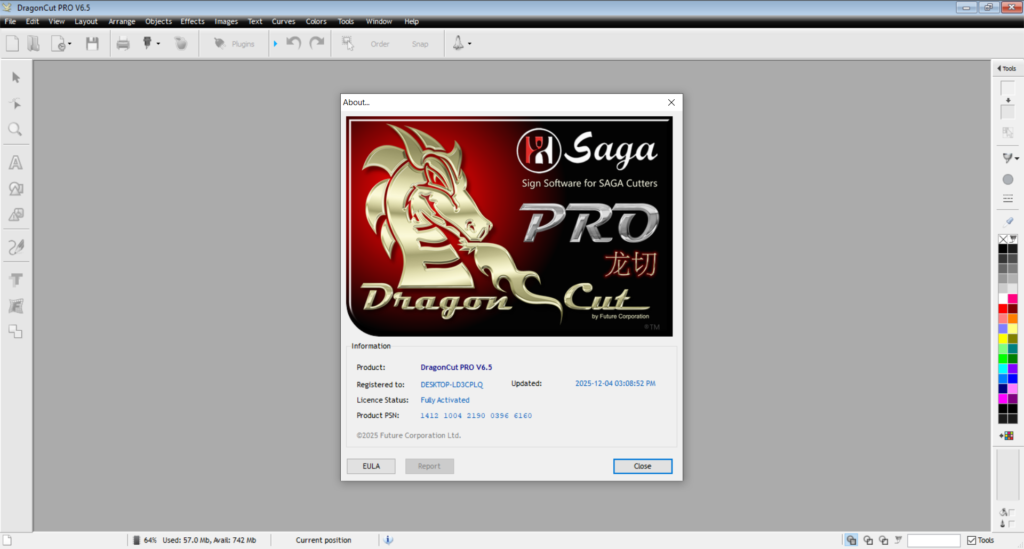Click the Print icon in toolbar
Screen dimensions: 1024x549
click(123, 44)
